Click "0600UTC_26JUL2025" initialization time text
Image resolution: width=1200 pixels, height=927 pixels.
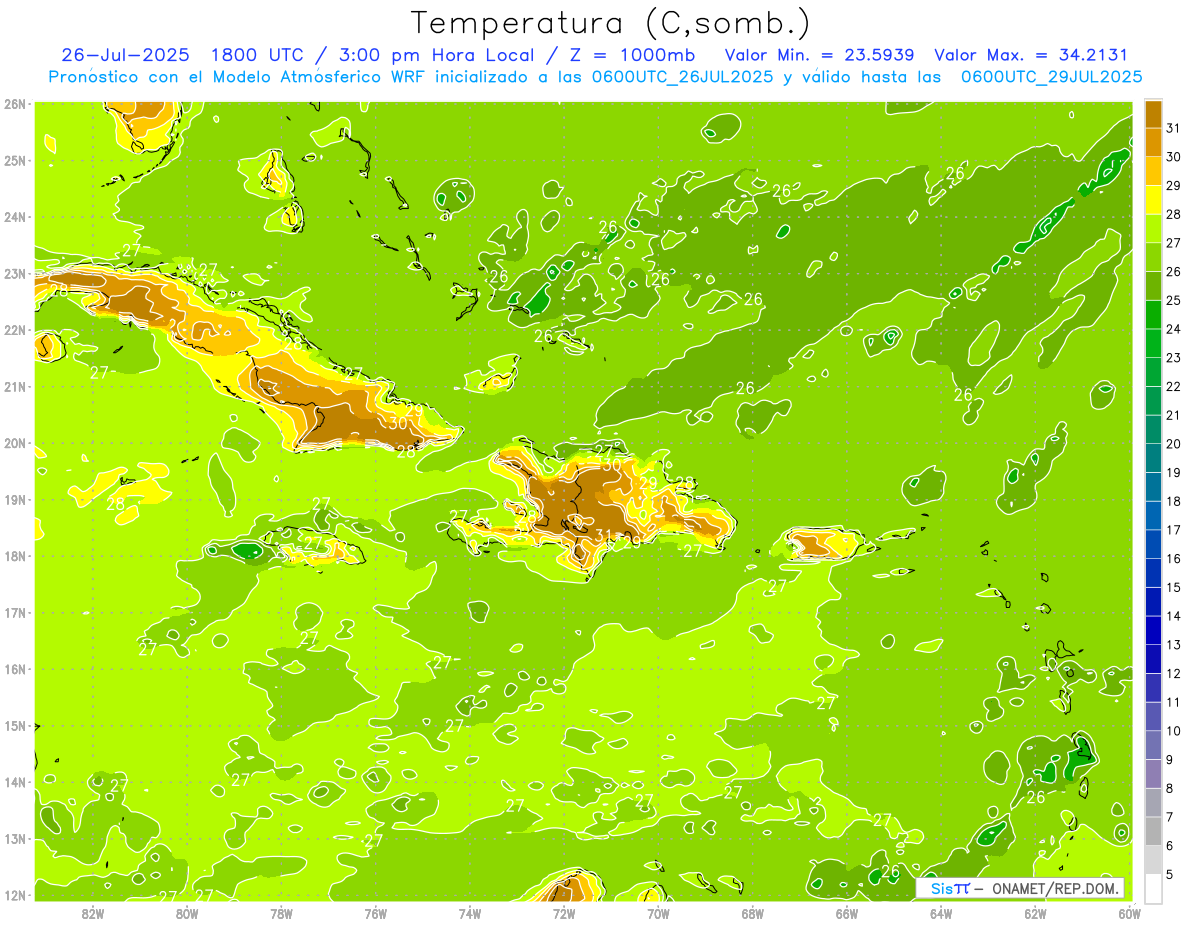[682, 76]
